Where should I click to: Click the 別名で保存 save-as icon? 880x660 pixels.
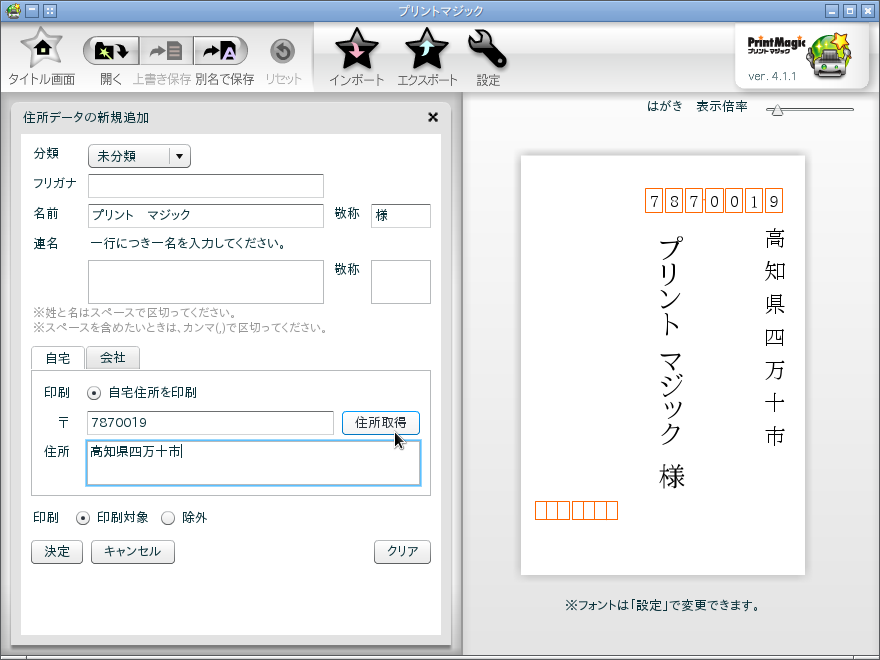tap(221, 52)
